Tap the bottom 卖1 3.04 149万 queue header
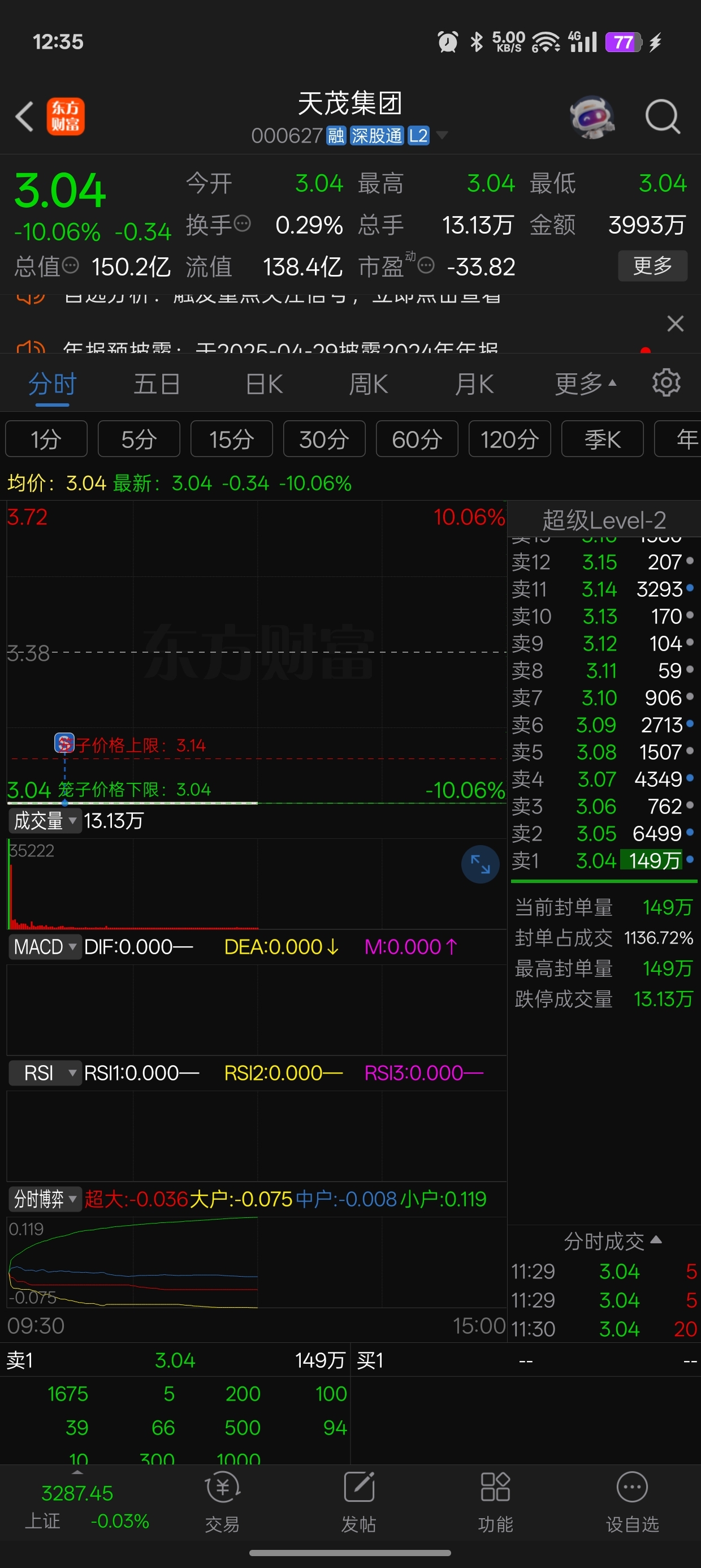This screenshot has height=1568, width=701. (175, 1360)
